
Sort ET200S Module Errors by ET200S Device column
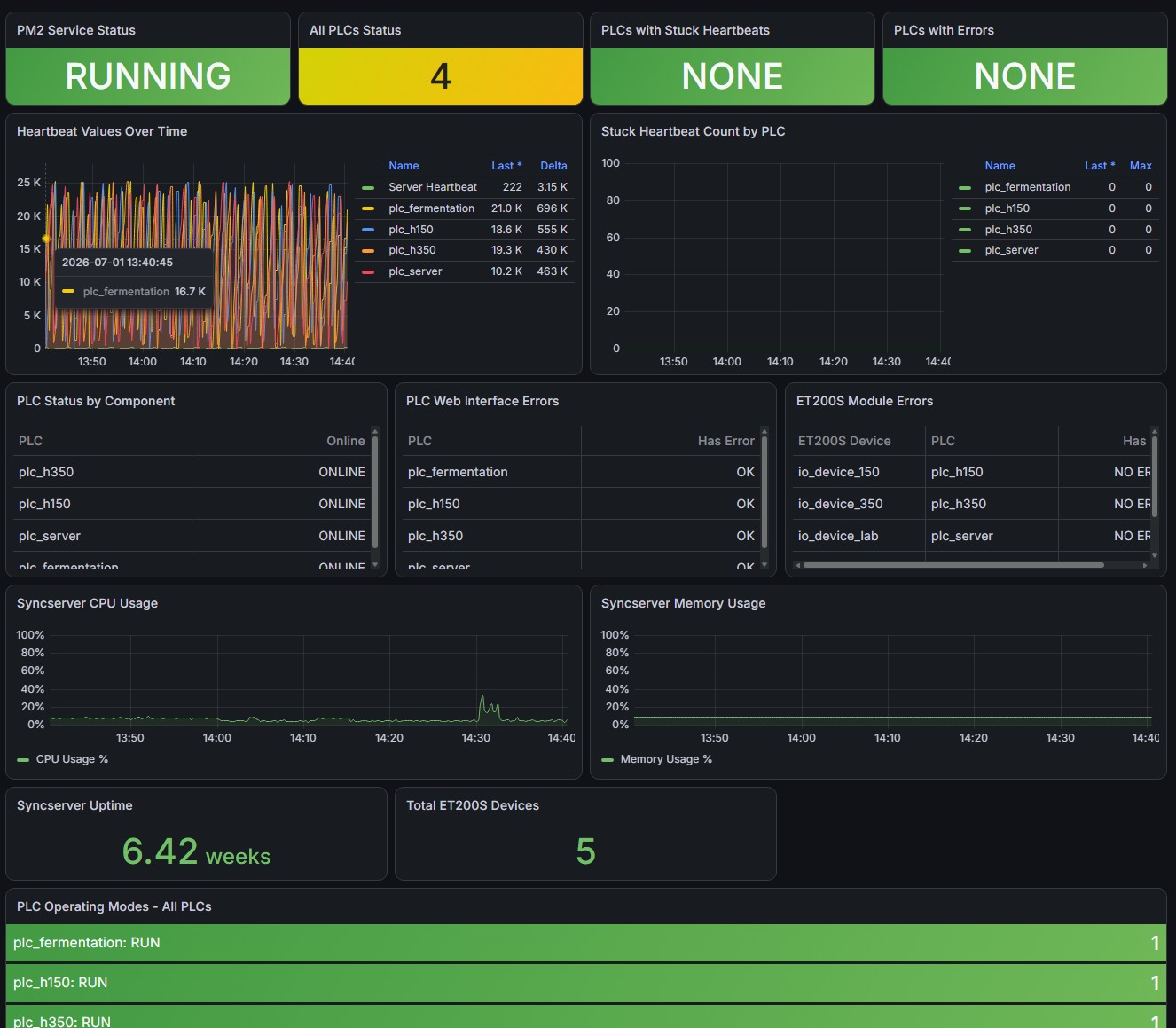click(844, 441)
